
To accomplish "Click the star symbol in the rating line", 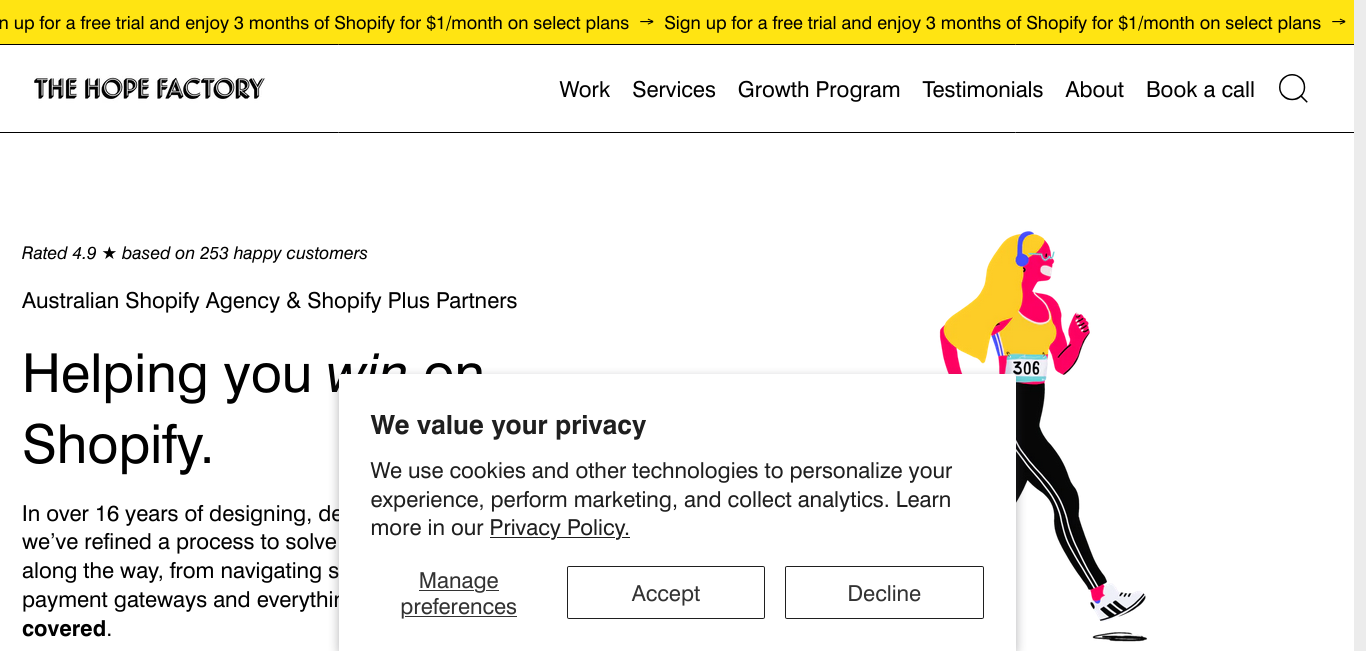I will pos(109,253).
